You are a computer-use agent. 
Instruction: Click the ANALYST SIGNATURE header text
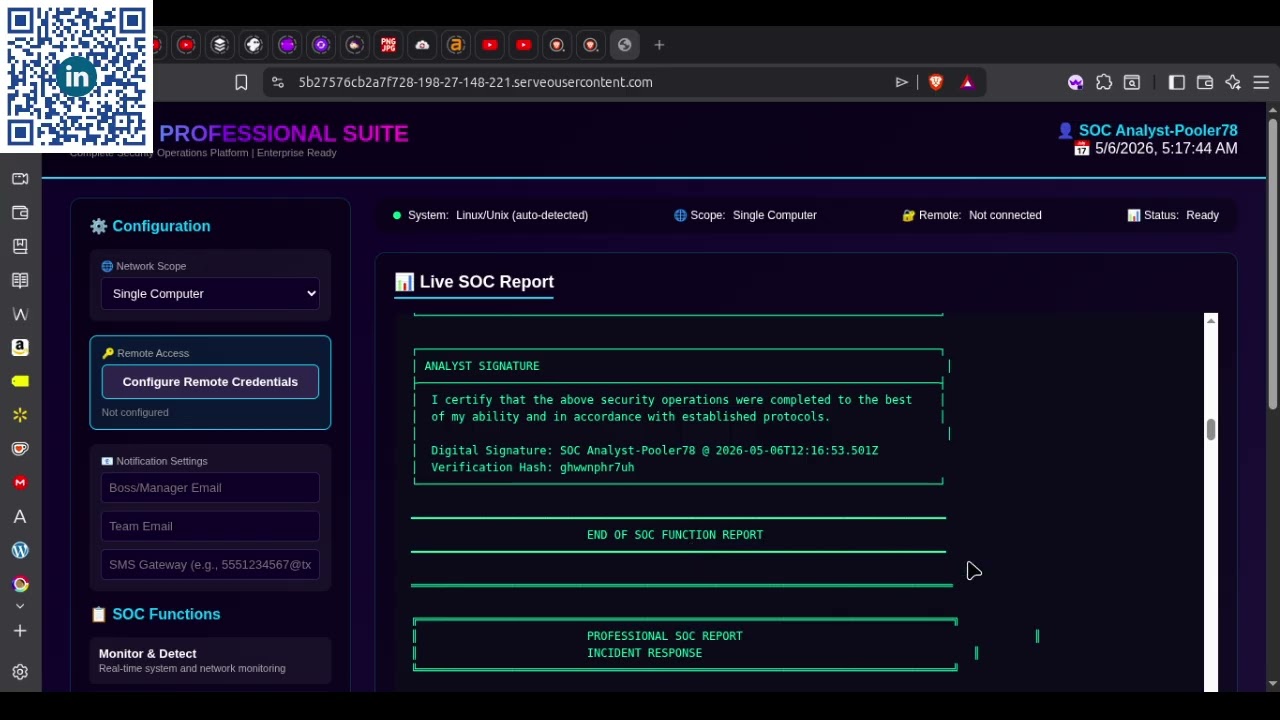coord(482,366)
